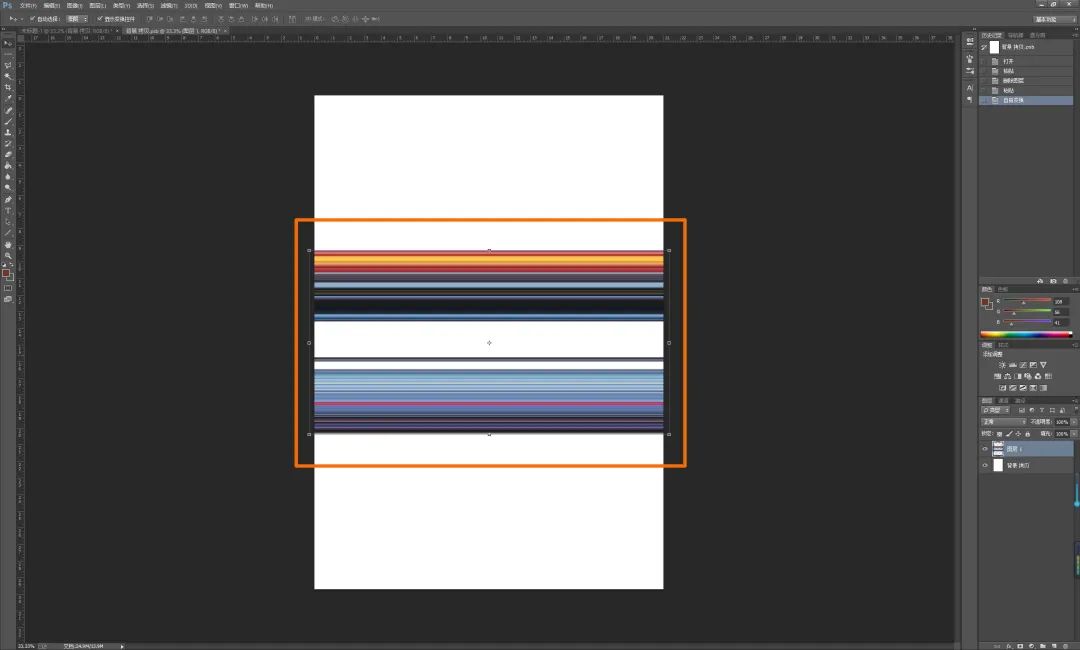Add layer mask icon in Layers panel
Image resolution: width=1080 pixels, height=650 pixels.
point(1020,646)
